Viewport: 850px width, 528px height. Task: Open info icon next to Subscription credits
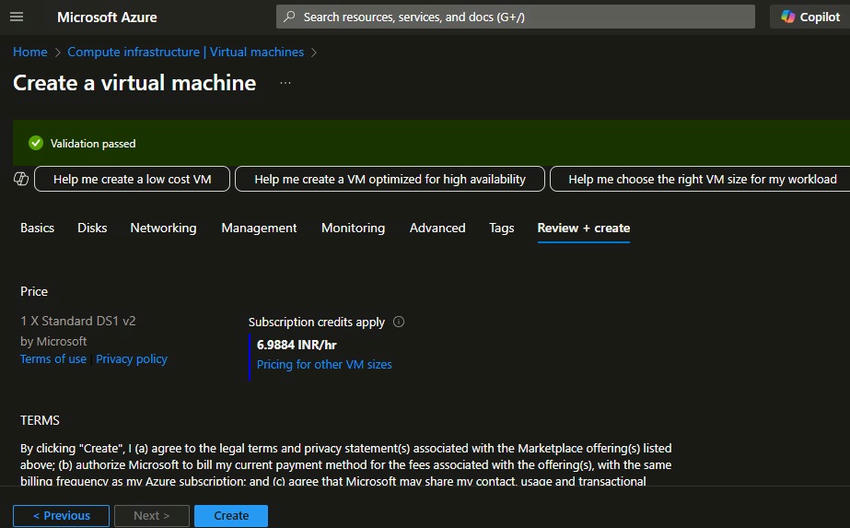pyautogui.click(x=398, y=321)
